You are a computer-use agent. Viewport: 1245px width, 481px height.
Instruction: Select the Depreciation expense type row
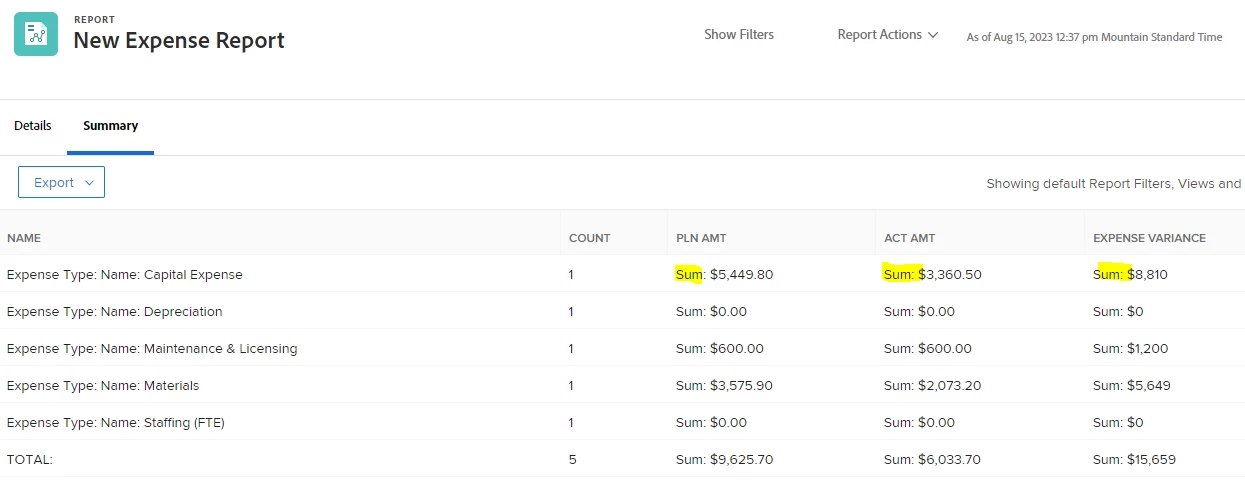[115, 311]
